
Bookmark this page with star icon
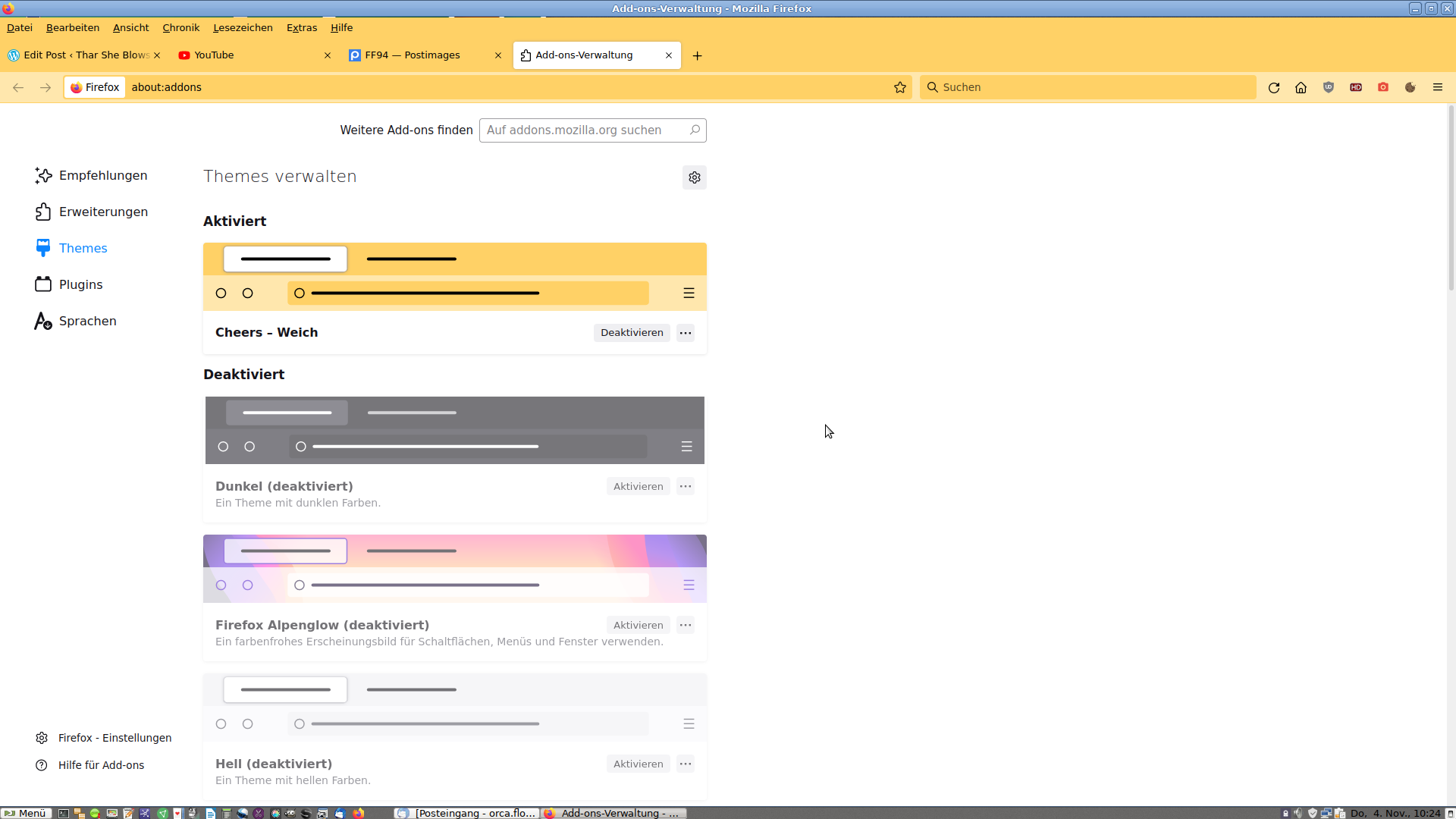pyautogui.click(x=900, y=87)
